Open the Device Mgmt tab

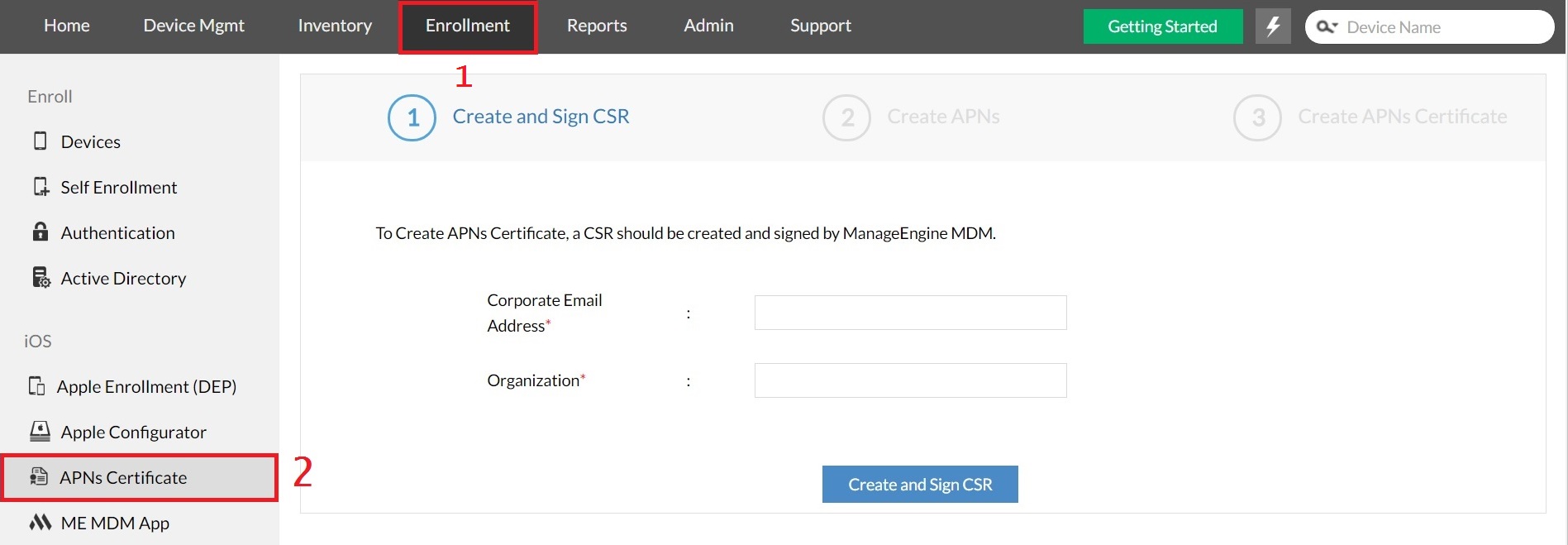pos(193,26)
